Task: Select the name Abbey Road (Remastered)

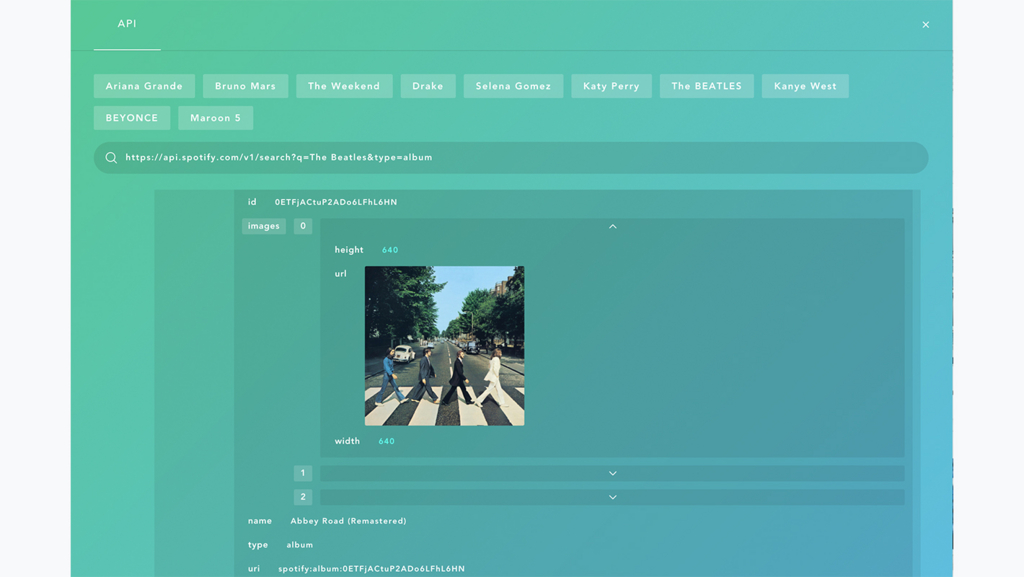Action: click(348, 521)
